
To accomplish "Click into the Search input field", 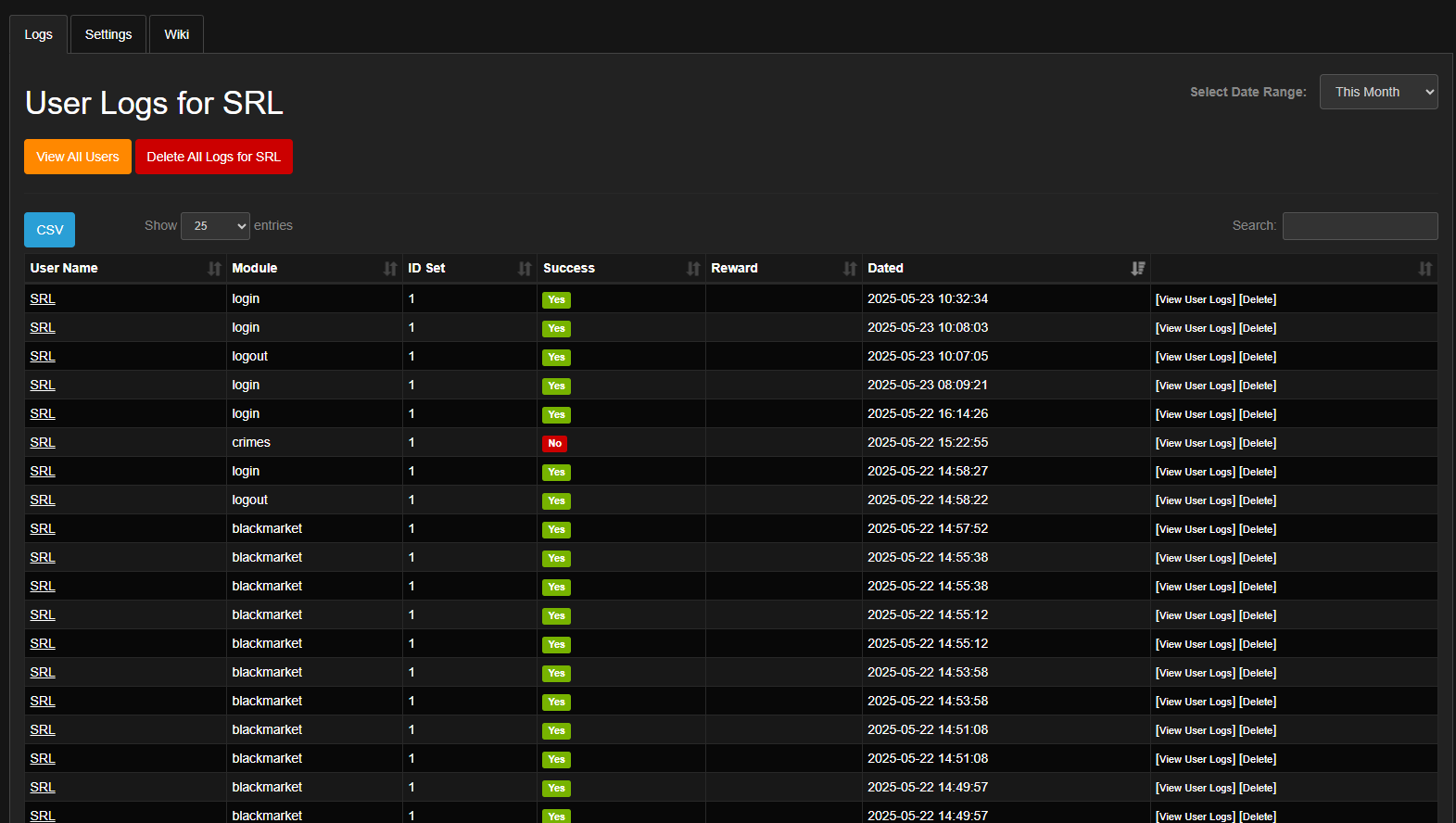I will (x=1360, y=226).
